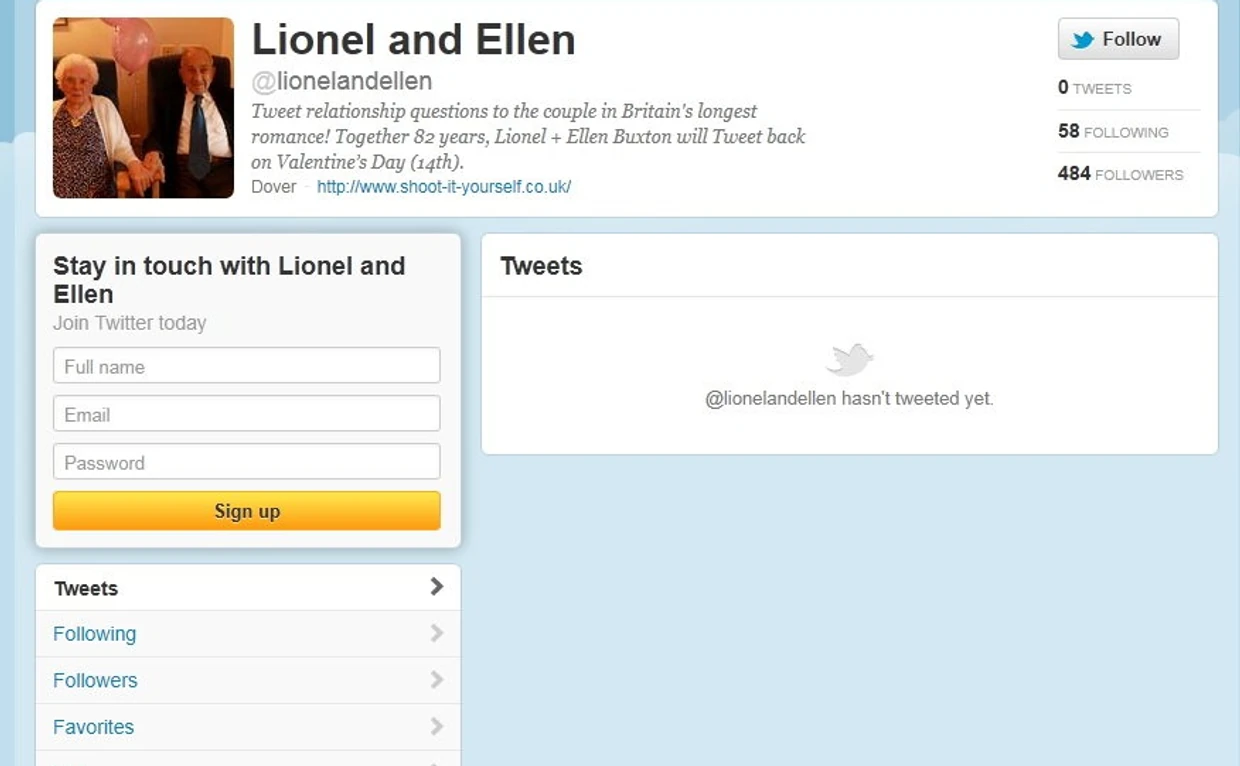This screenshot has height=766, width=1240.
Task: Click the yellow Sign up button
Action: pyautogui.click(x=246, y=511)
